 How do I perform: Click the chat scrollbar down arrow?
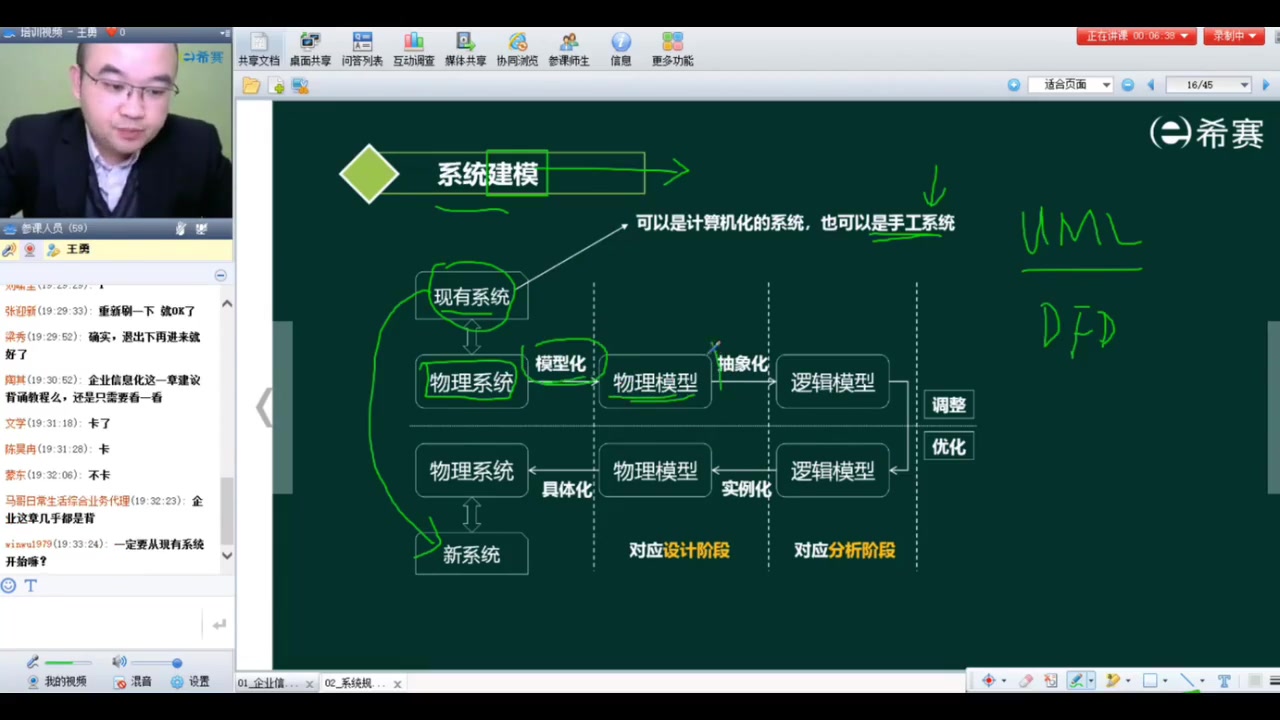(x=227, y=555)
